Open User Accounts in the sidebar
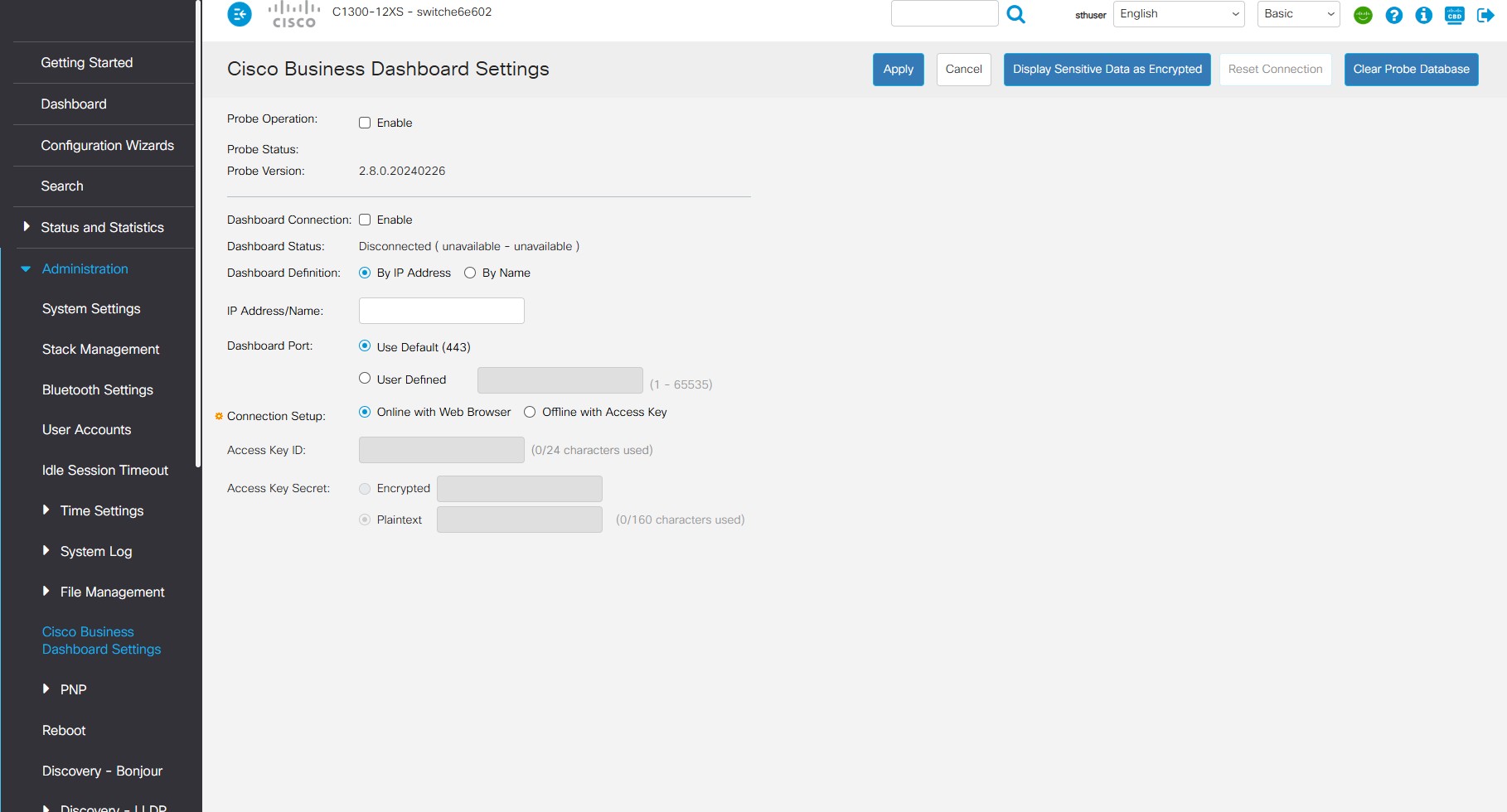 tap(86, 429)
